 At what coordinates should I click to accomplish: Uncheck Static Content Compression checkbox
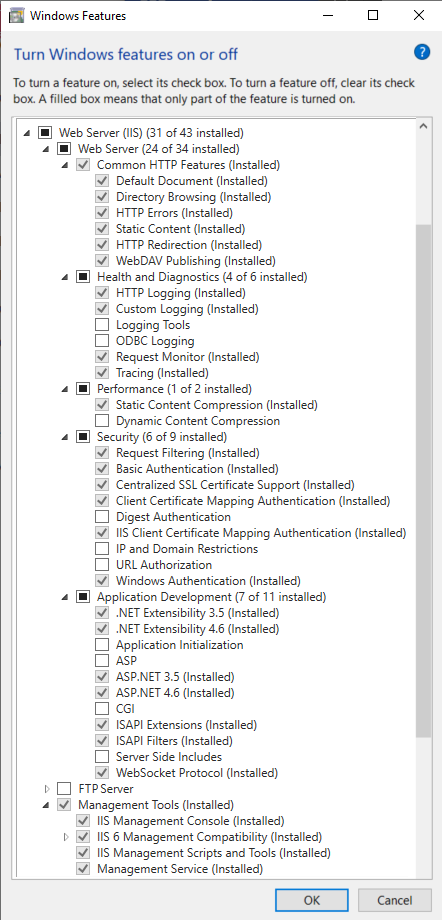point(102,404)
